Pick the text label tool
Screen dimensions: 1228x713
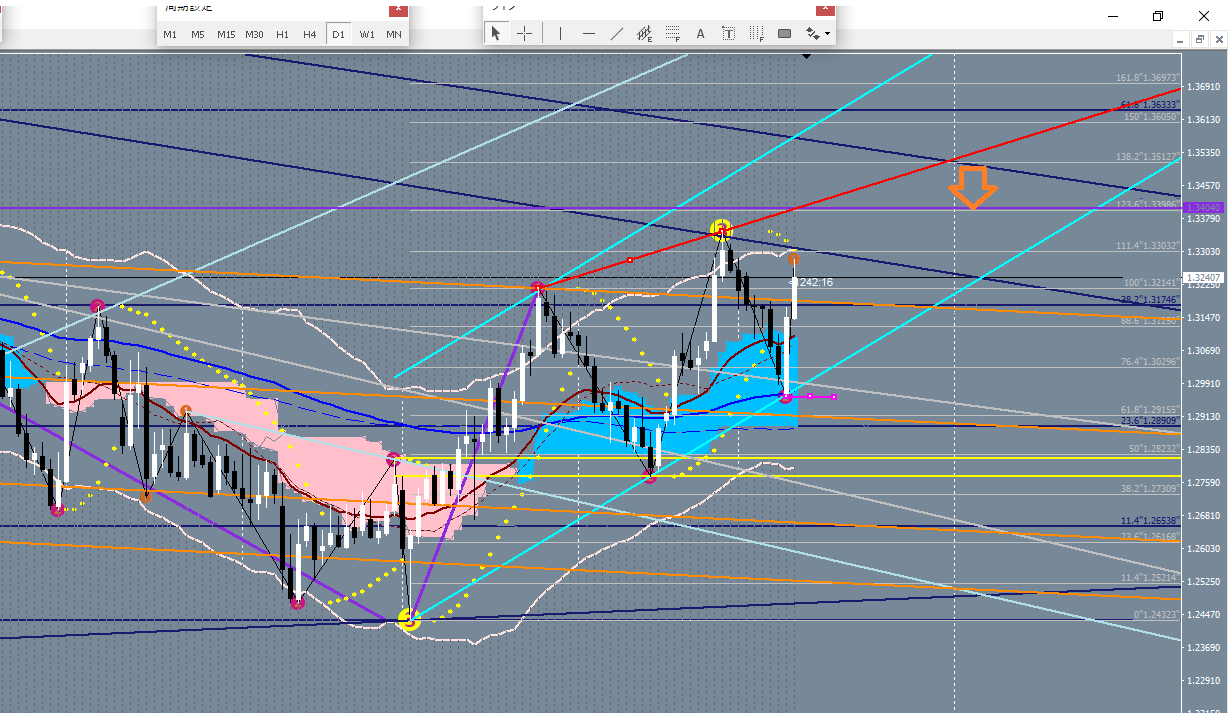[729, 33]
